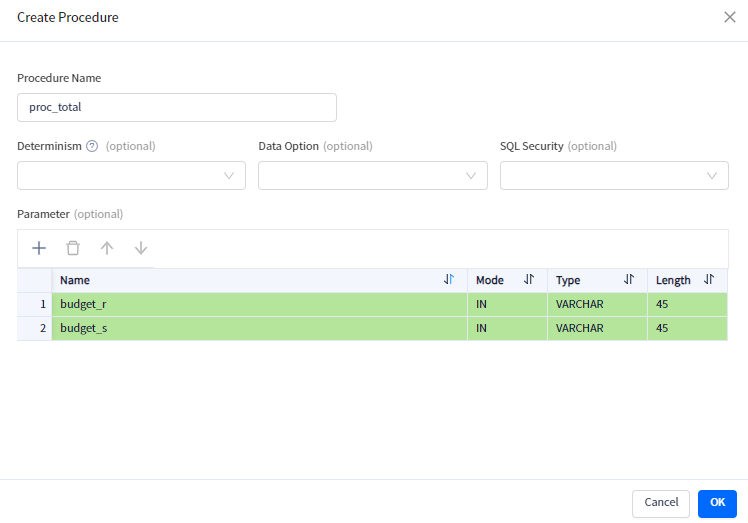Select row number 2 header

point(35,328)
